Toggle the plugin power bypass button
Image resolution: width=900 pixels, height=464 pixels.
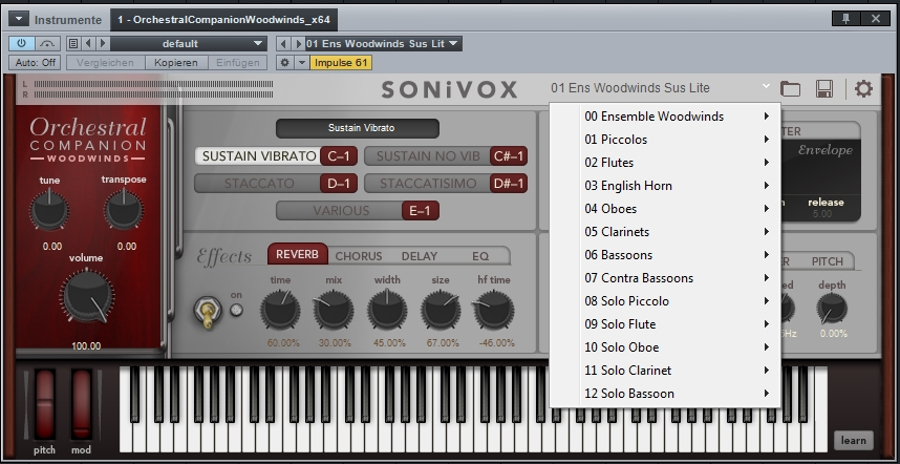(x=22, y=44)
